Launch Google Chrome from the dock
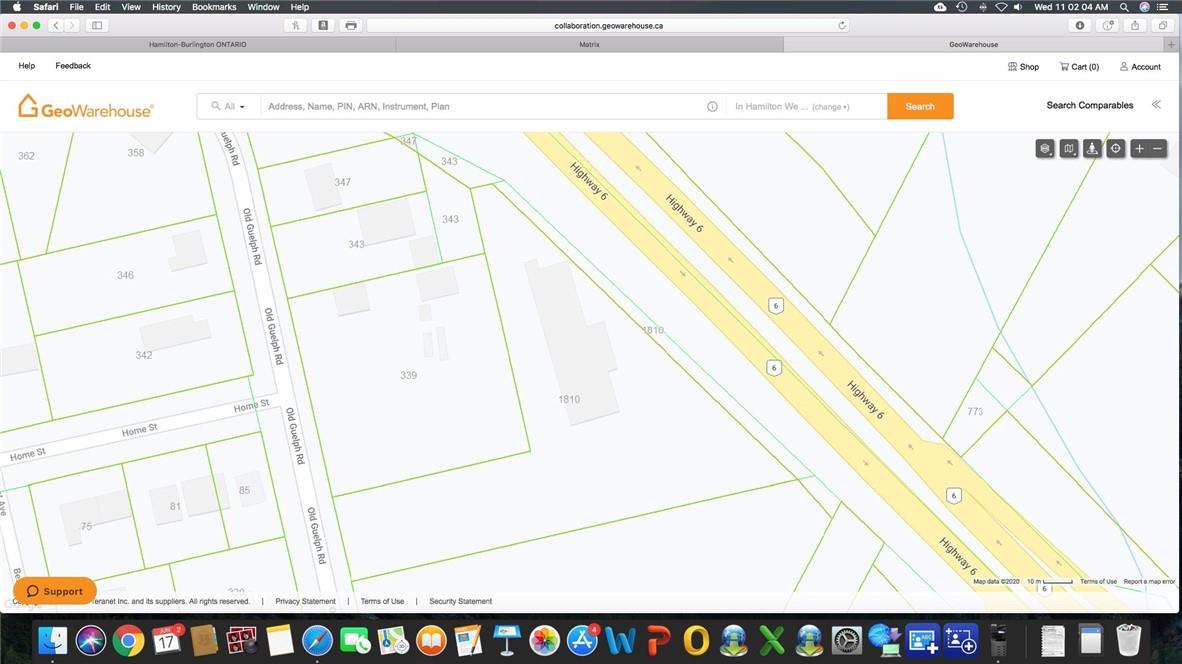Viewport: 1182px width, 664px height. tap(128, 641)
